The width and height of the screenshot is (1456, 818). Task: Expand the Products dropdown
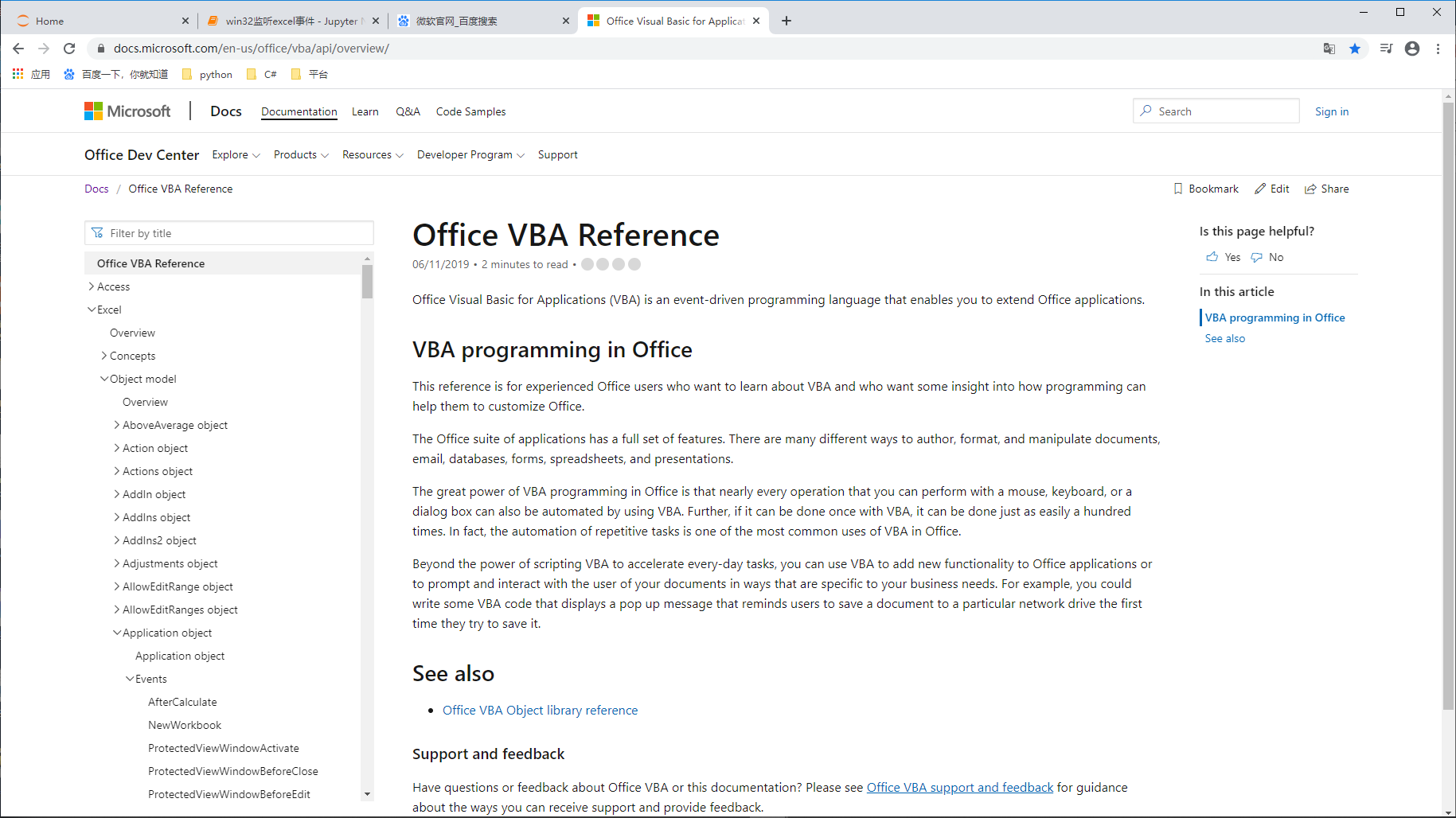pyautogui.click(x=301, y=154)
